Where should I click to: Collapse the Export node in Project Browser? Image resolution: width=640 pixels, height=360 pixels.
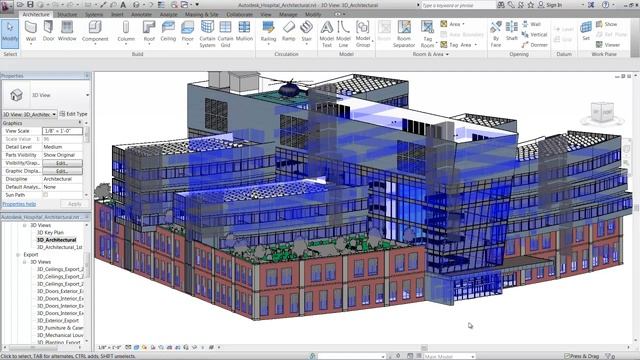(x=18, y=255)
